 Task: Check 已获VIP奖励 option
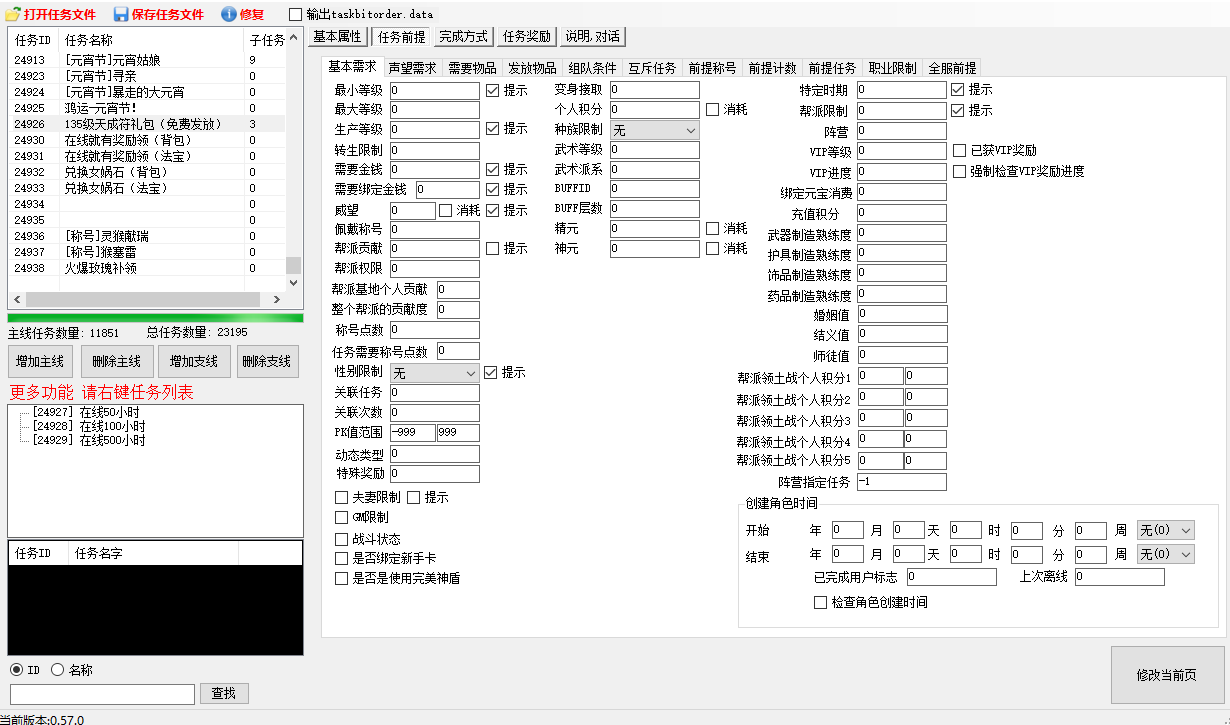pyautogui.click(x=960, y=151)
